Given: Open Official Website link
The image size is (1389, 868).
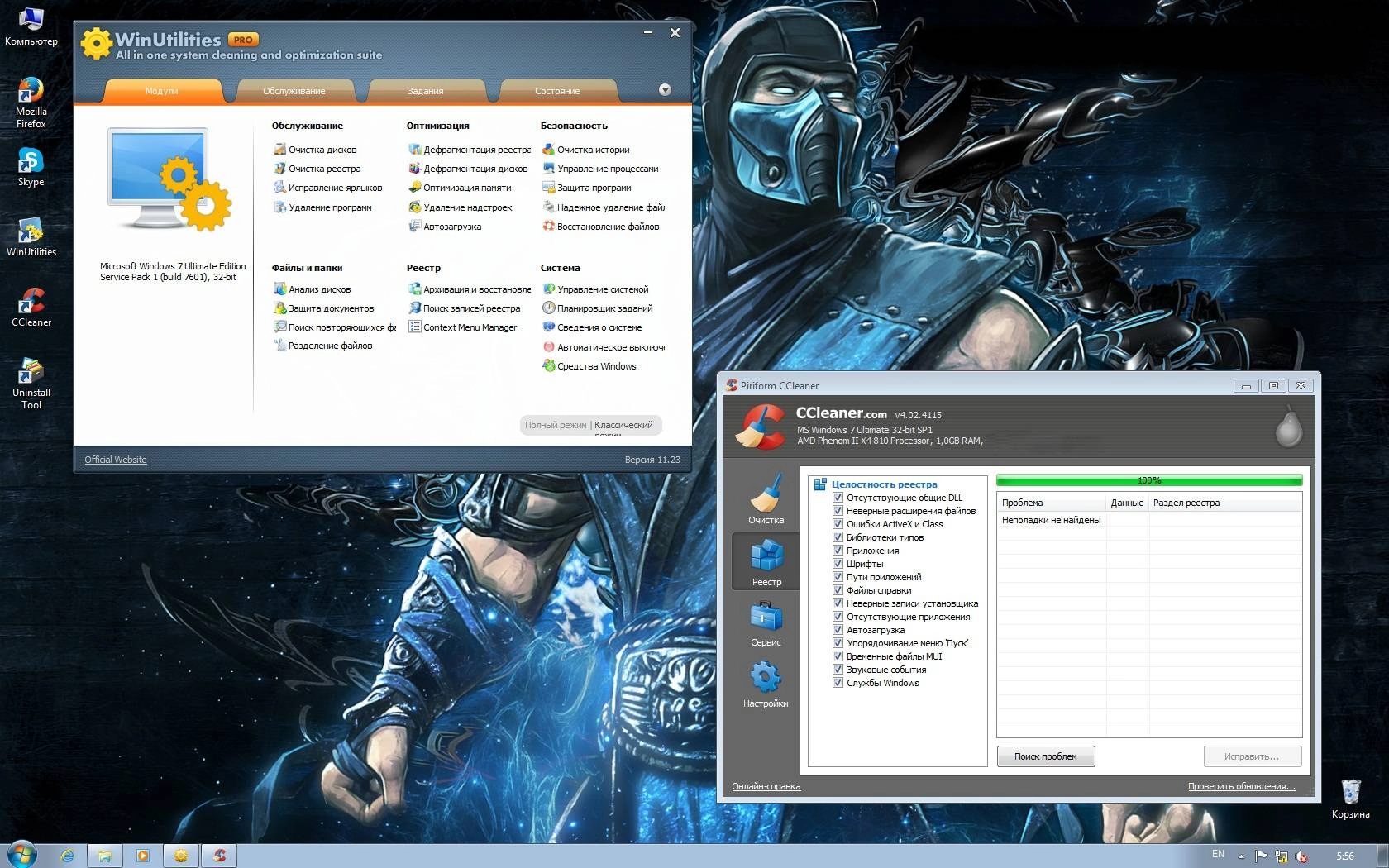Looking at the screenshot, I should coord(116,460).
